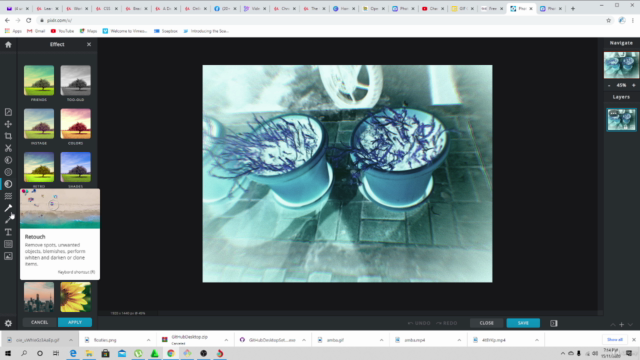Image resolution: width=640 pixels, height=360 pixels.
Task: Apply the FRIENDS effect preset
Action: pos(39,81)
